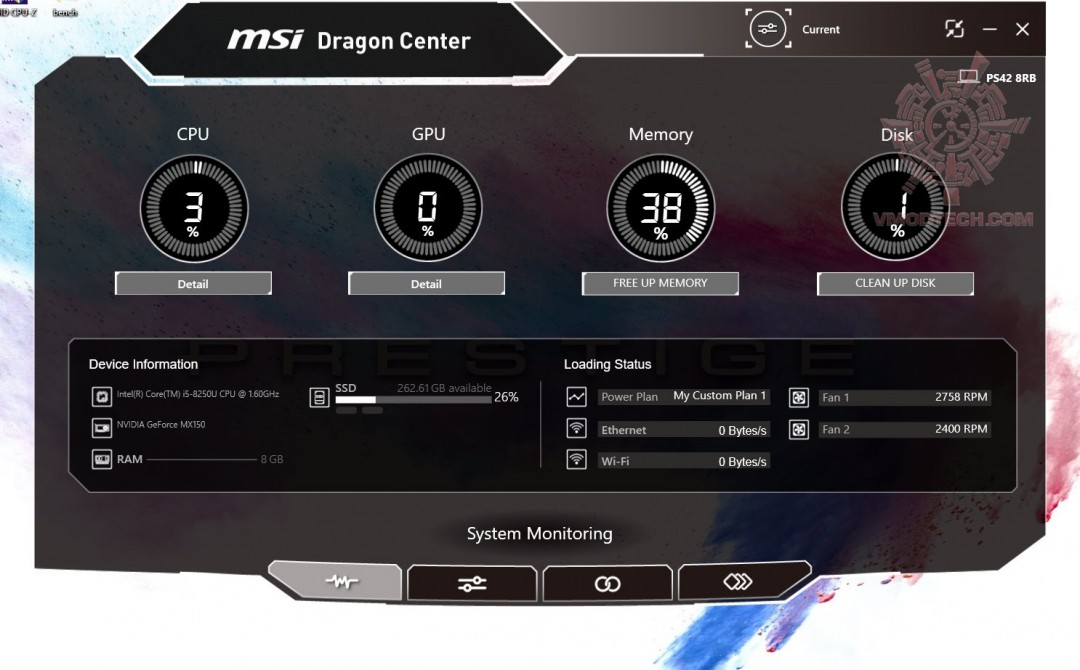Click the Disk usage gauge
This screenshot has height=670, width=1080.
point(895,207)
